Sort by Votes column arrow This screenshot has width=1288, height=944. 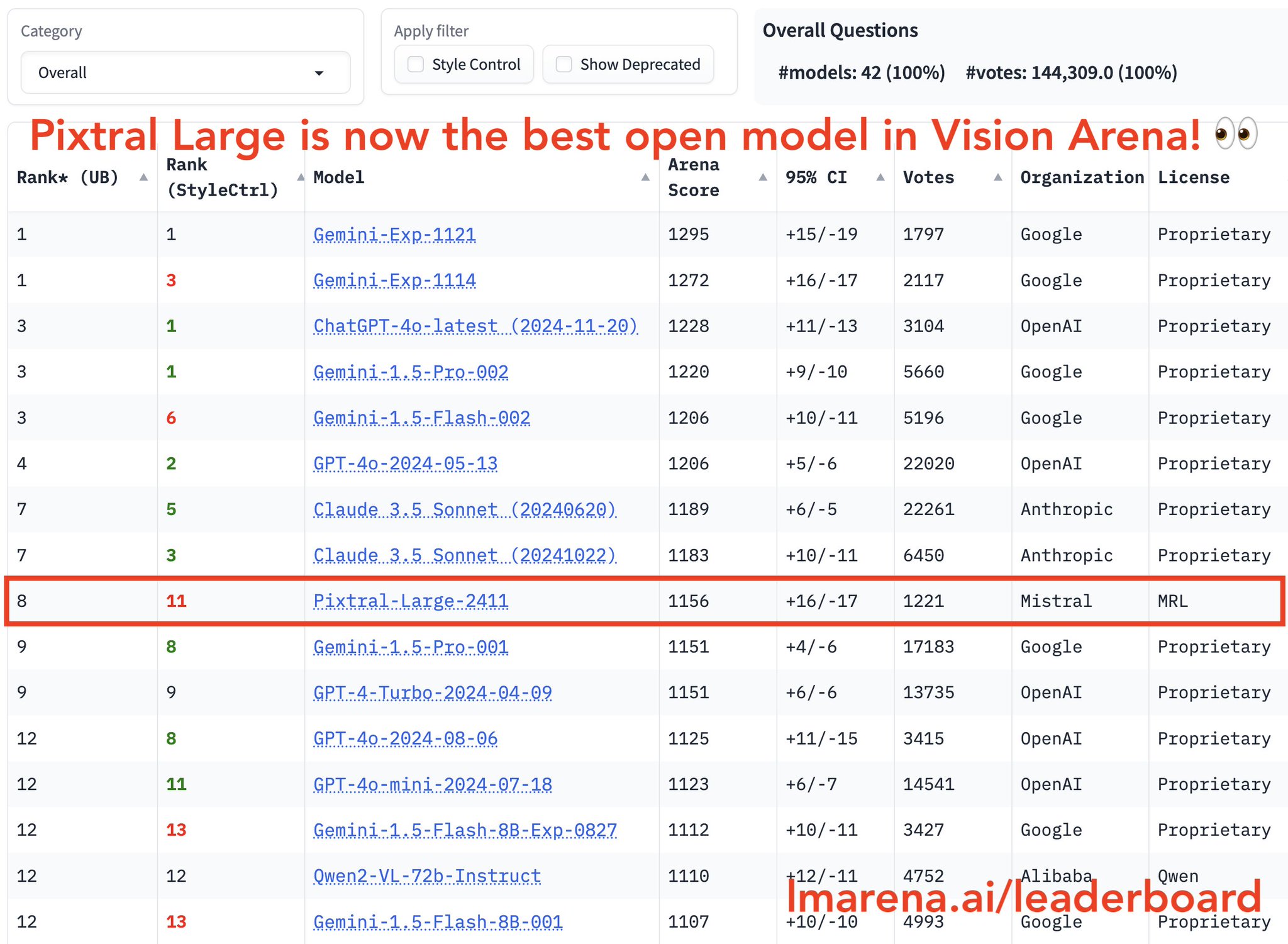point(998,177)
